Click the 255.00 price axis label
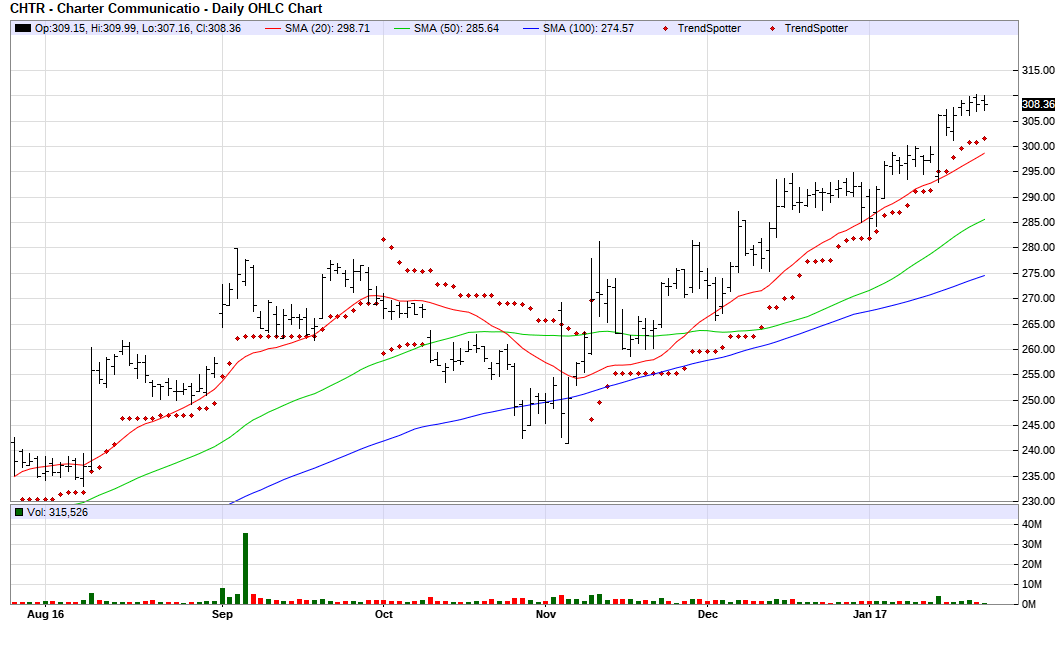 coord(1038,375)
